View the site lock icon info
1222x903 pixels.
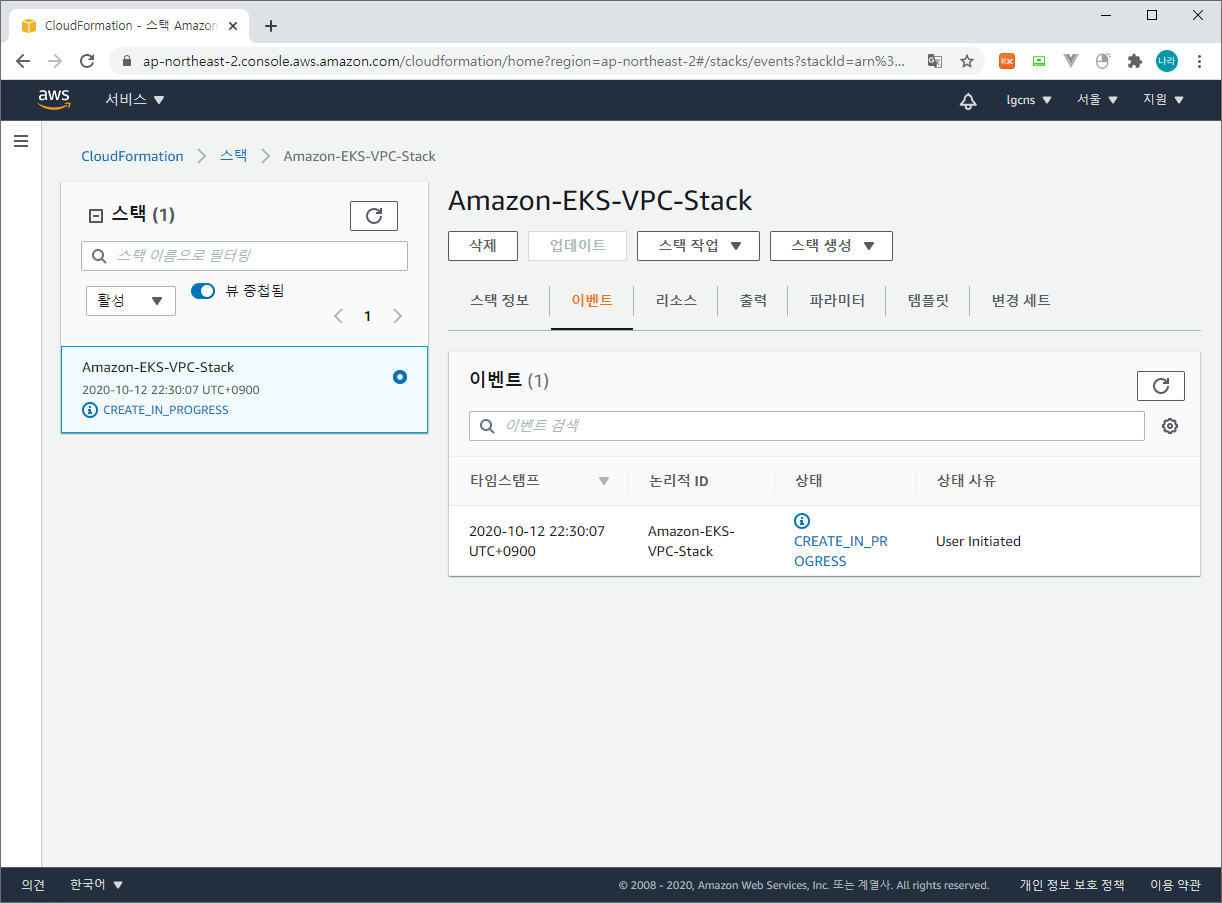point(126,61)
